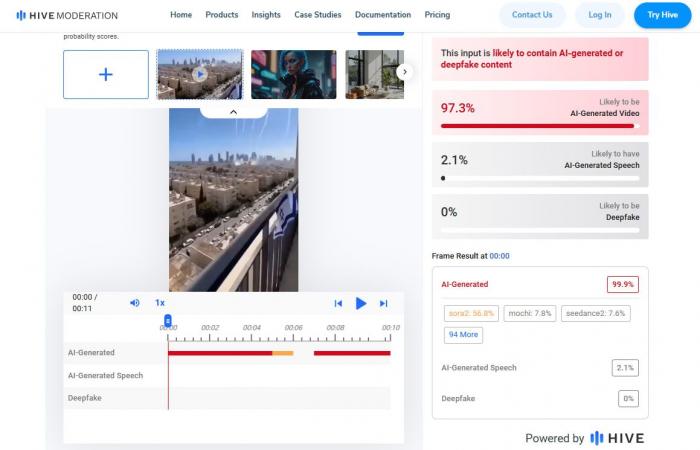Screen dimensions: 700x450
Task: Mute the video with the speaker icon
Action: tap(135, 303)
